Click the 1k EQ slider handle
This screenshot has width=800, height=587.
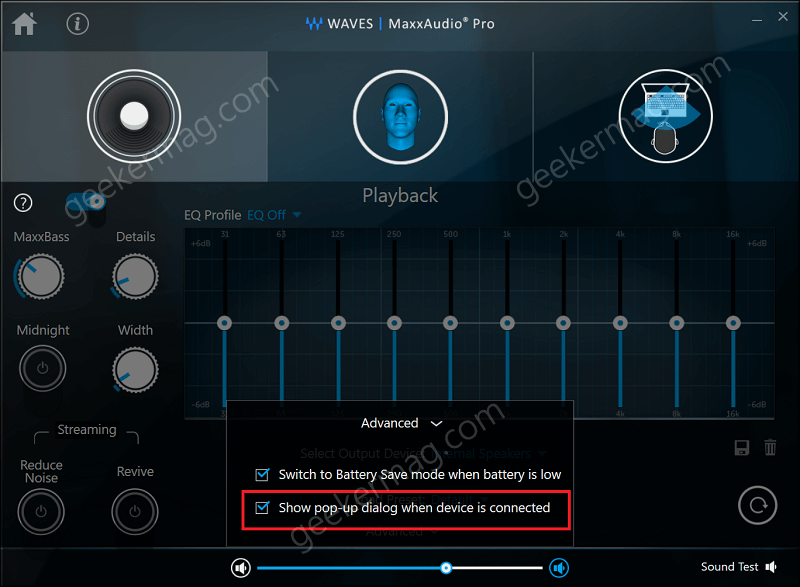tap(507, 323)
